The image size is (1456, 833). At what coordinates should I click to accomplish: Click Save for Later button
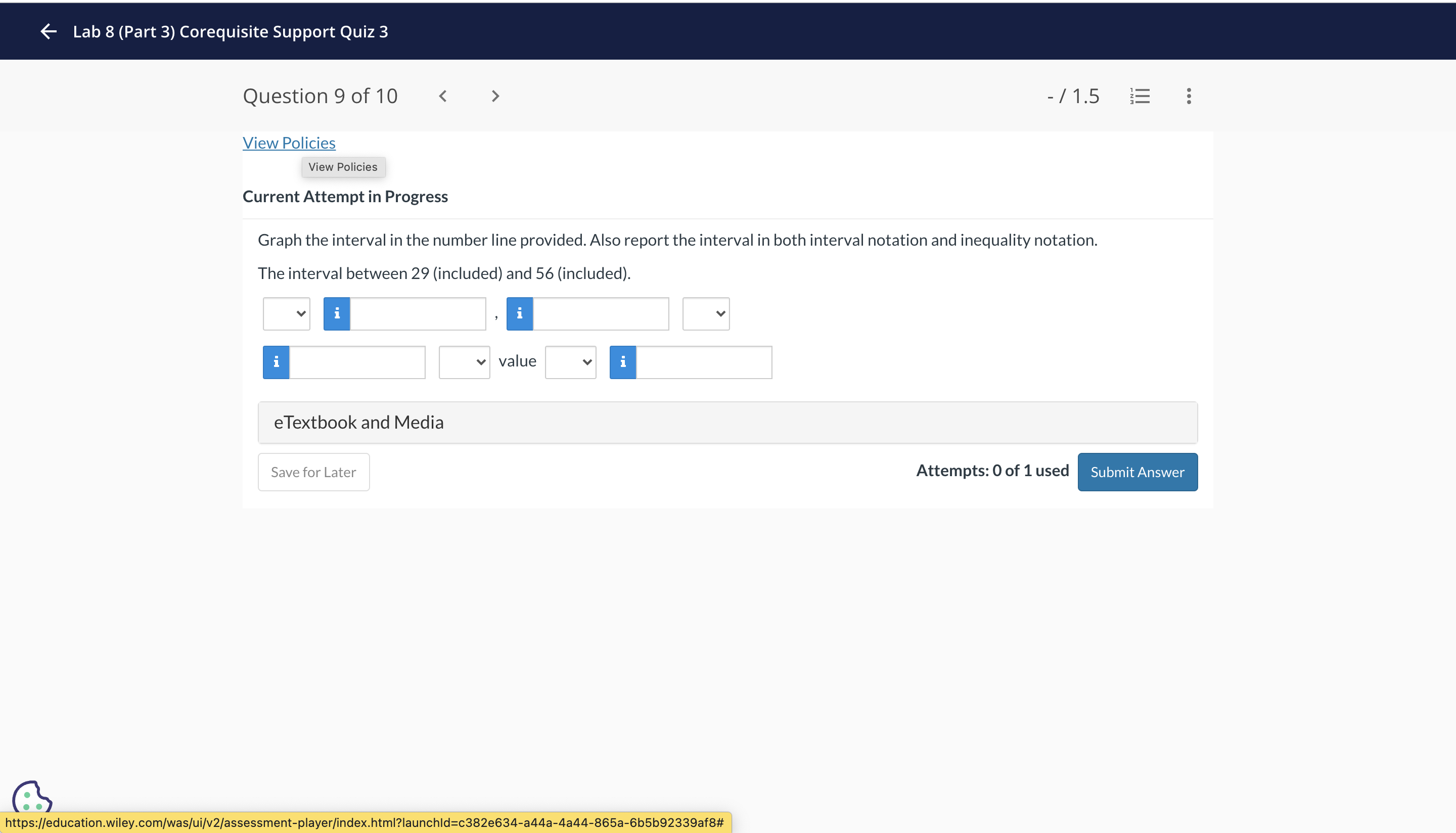(x=313, y=472)
